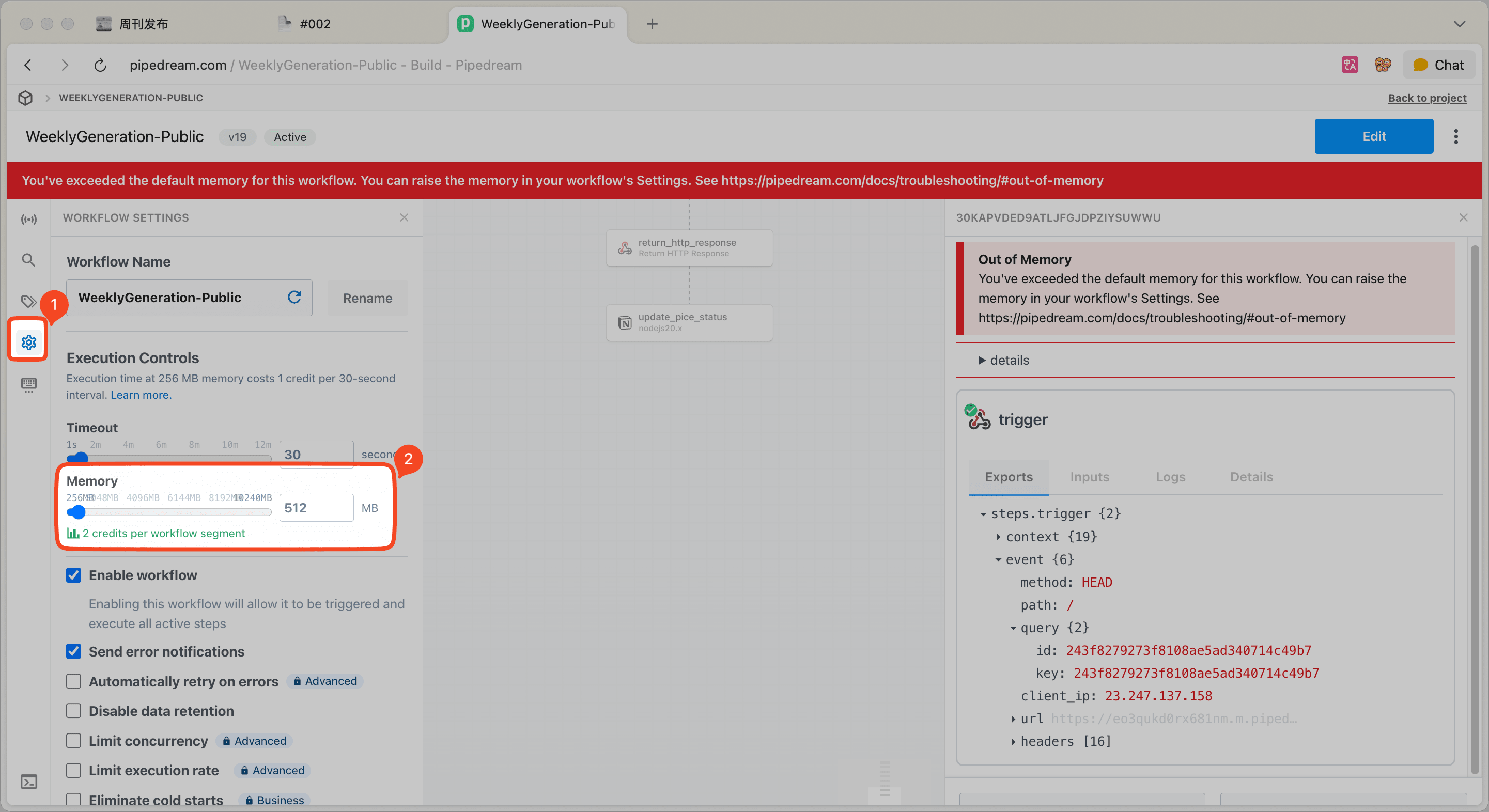Open the event sources radio-wave sidebar icon
This screenshot has height=812, width=1489.
tap(28, 219)
